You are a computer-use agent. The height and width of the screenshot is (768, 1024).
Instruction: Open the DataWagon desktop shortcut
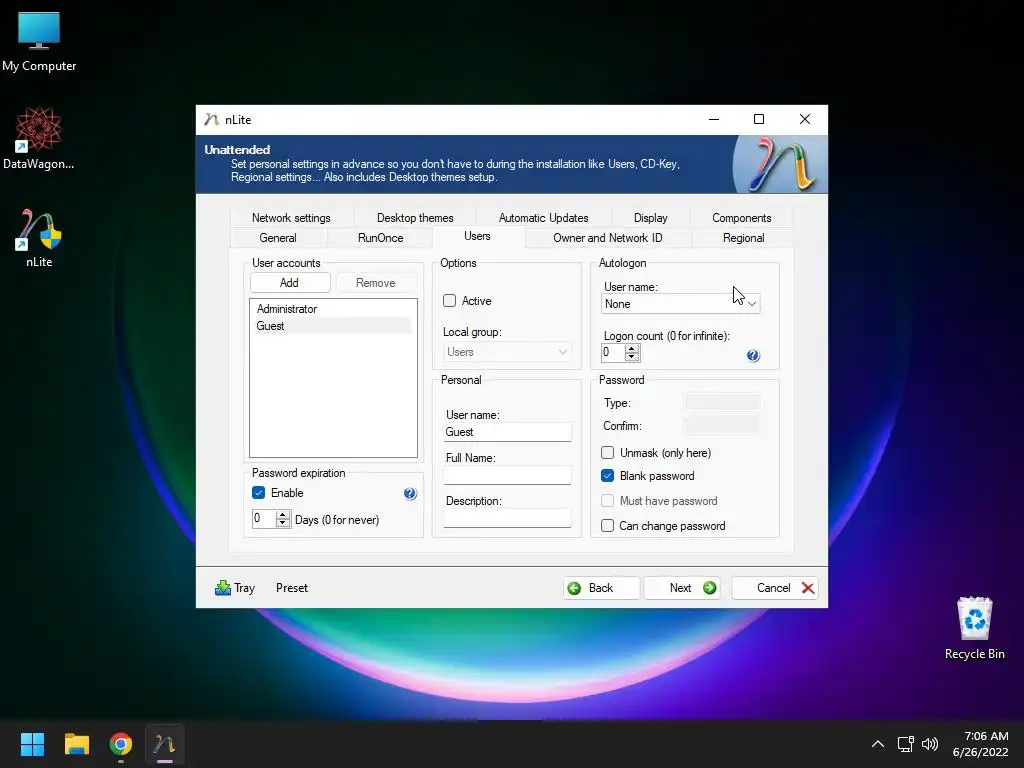click(39, 139)
